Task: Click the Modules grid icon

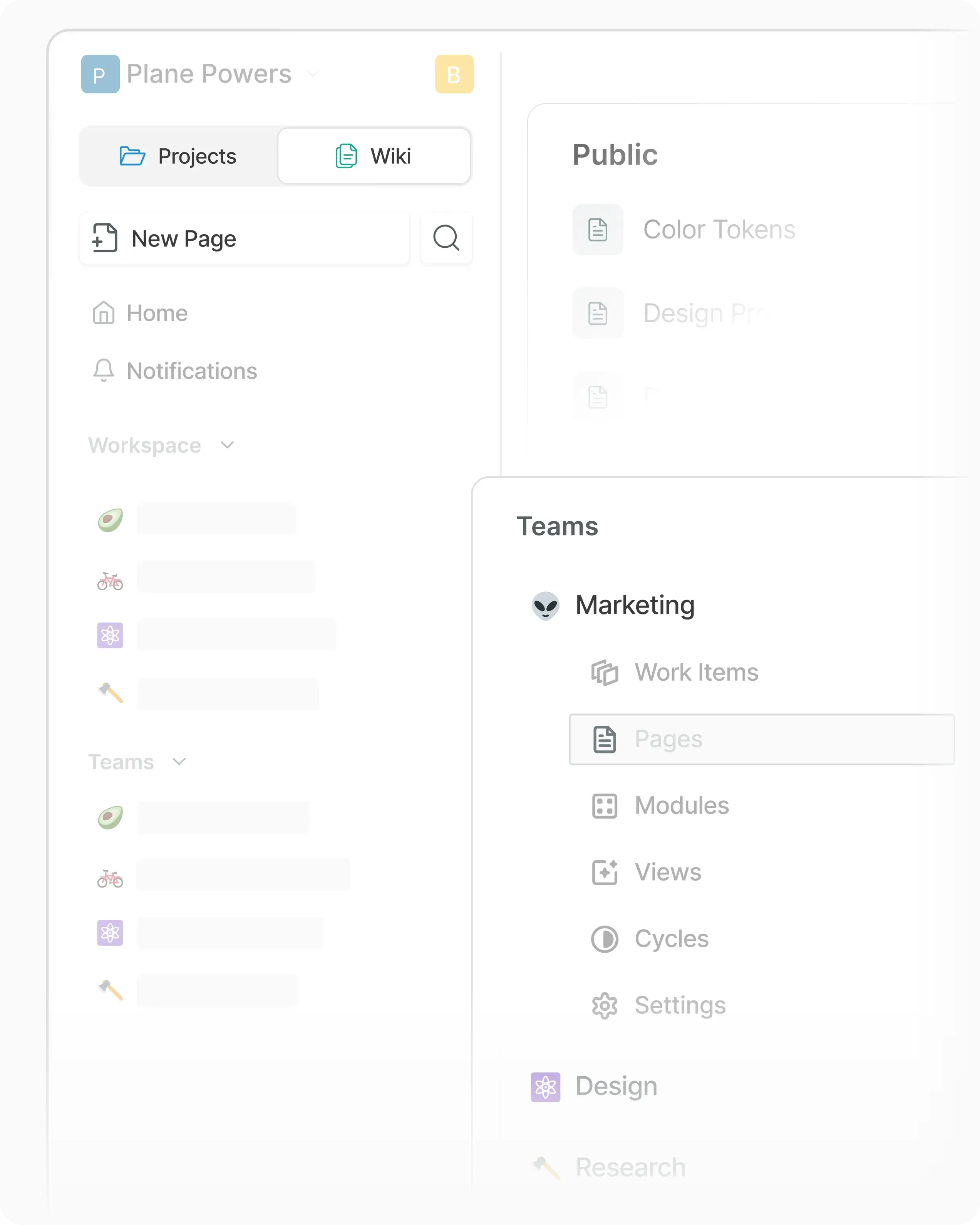Action: (x=605, y=805)
